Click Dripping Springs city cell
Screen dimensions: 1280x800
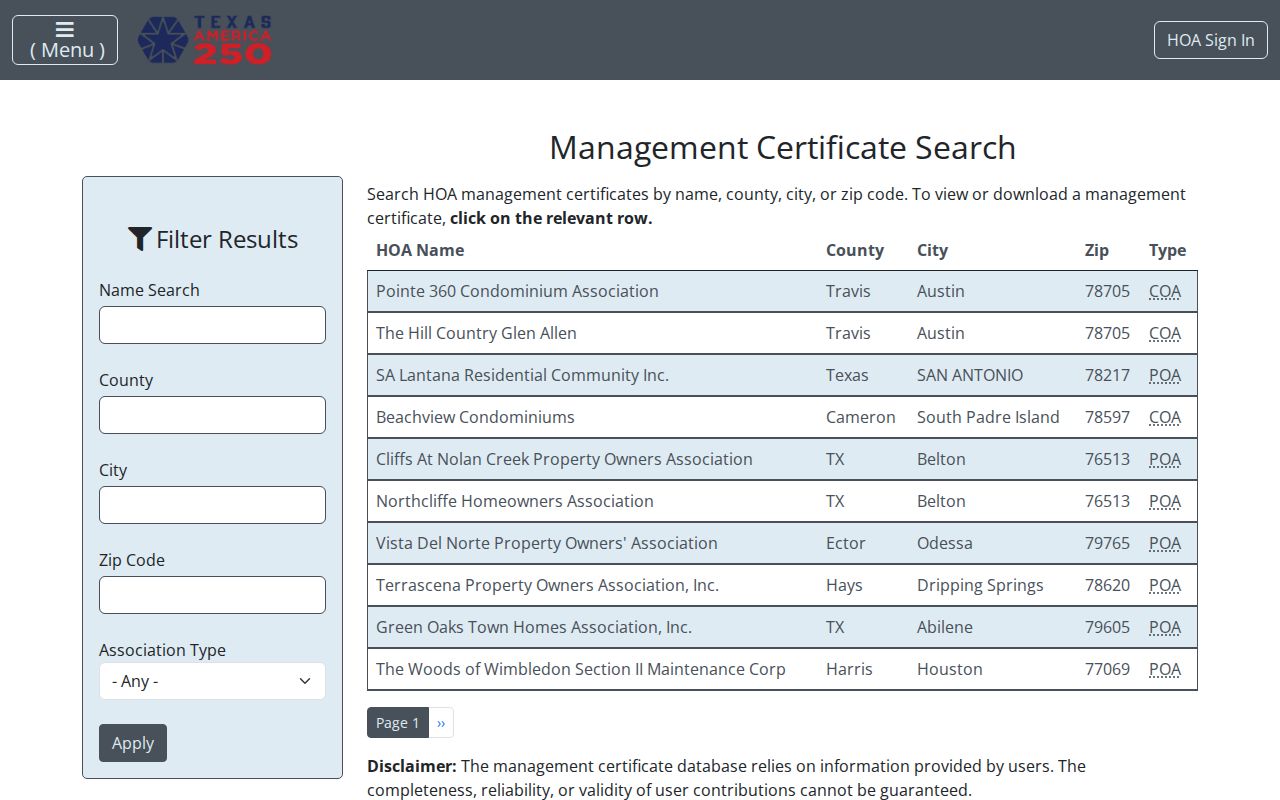click(980, 585)
